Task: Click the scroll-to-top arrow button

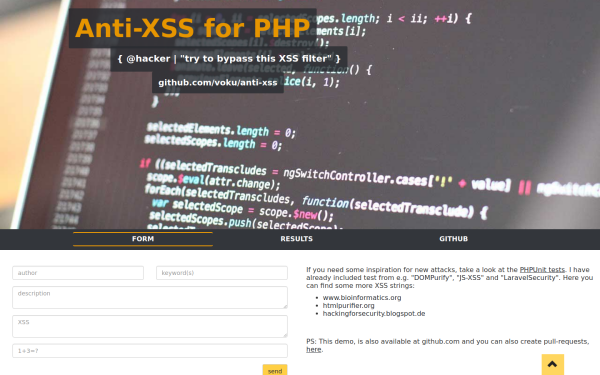Action: point(553,364)
